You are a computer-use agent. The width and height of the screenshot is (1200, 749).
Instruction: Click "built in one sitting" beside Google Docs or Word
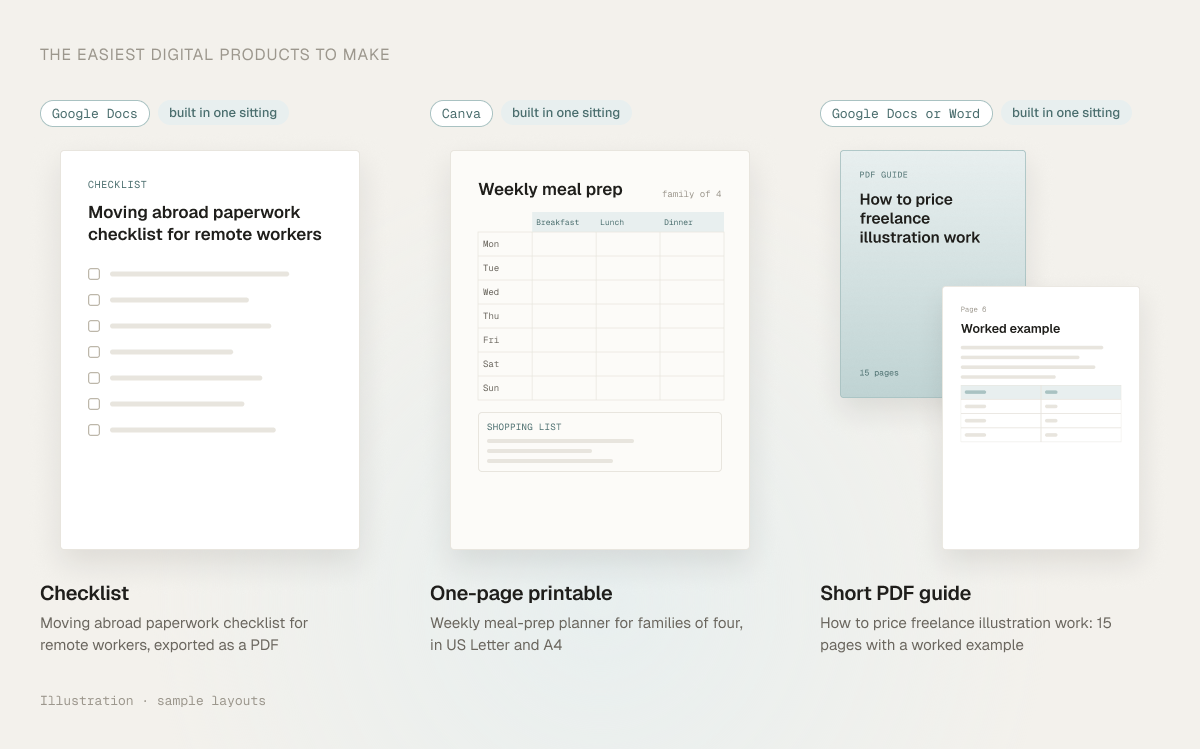(x=1066, y=113)
